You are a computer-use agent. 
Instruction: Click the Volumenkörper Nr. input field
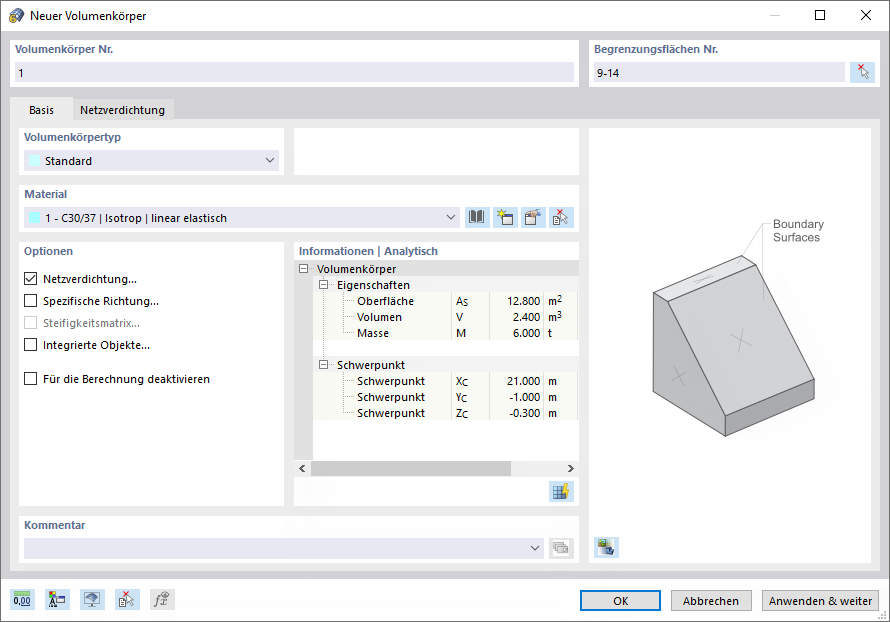(294, 73)
